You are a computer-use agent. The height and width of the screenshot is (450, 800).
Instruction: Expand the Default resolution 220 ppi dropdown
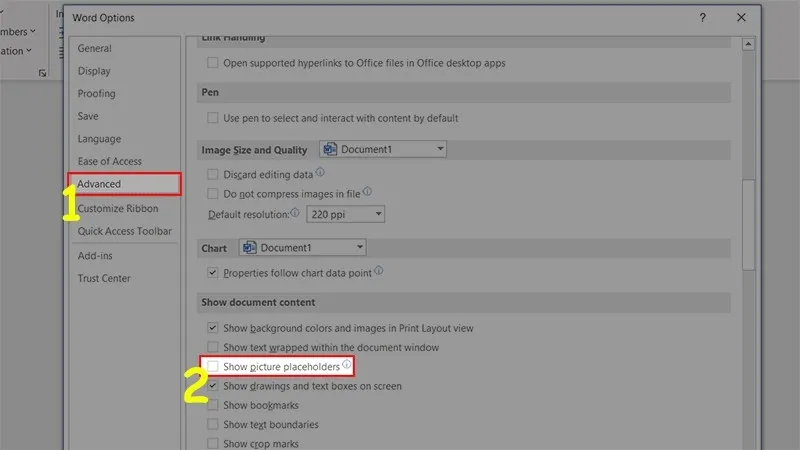click(x=345, y=214)
